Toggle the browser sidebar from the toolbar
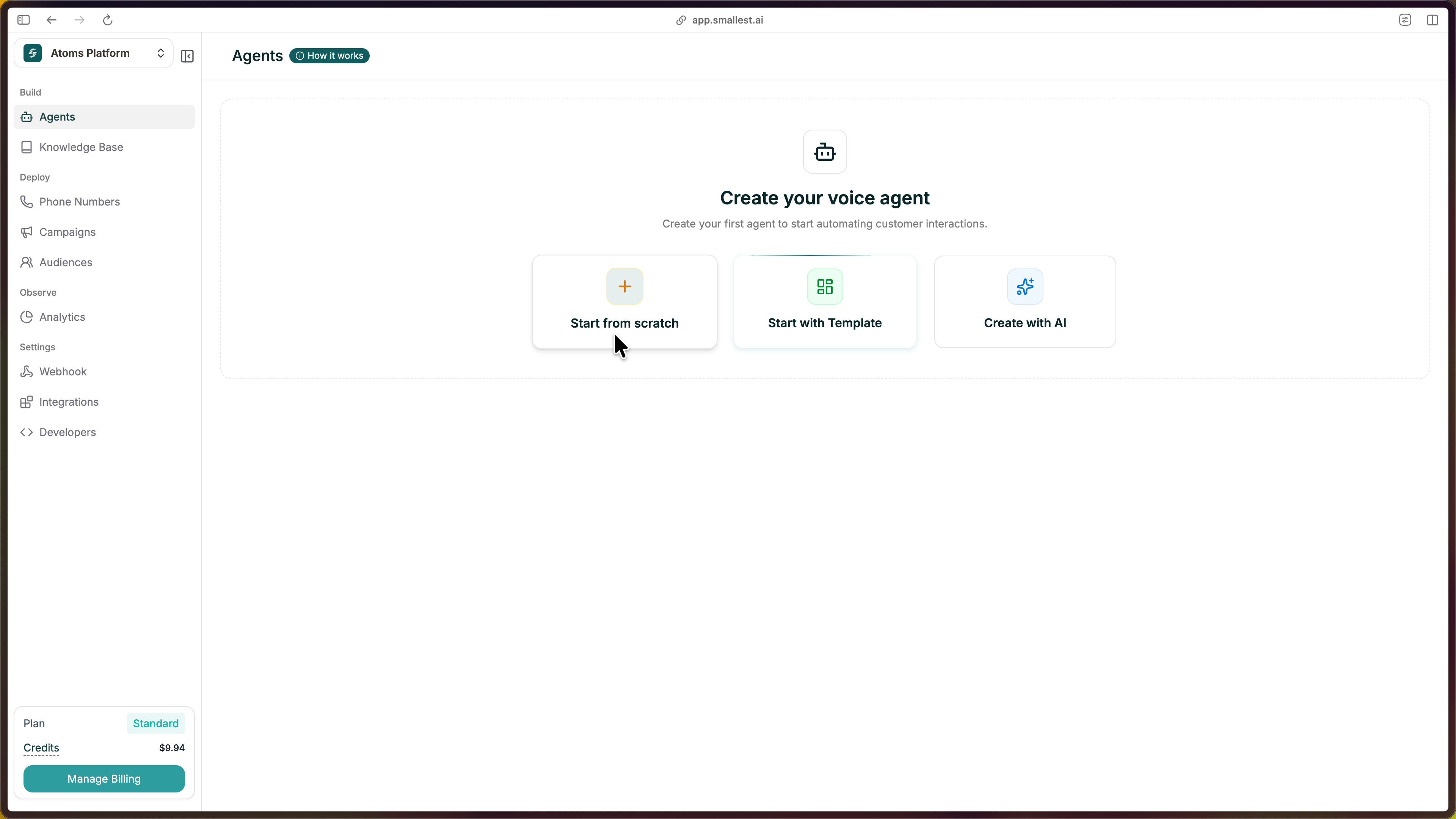1456x819 pixels. pyautogui.click(x=23, y=20)
